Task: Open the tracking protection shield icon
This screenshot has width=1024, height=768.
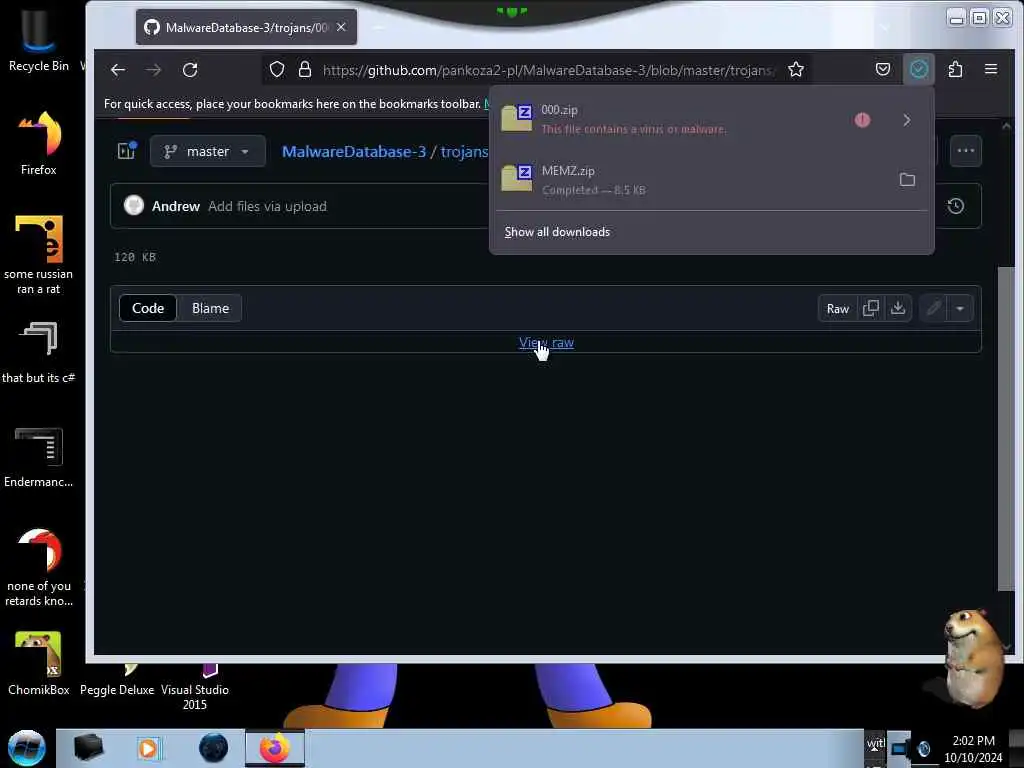Action: (277, 70)
